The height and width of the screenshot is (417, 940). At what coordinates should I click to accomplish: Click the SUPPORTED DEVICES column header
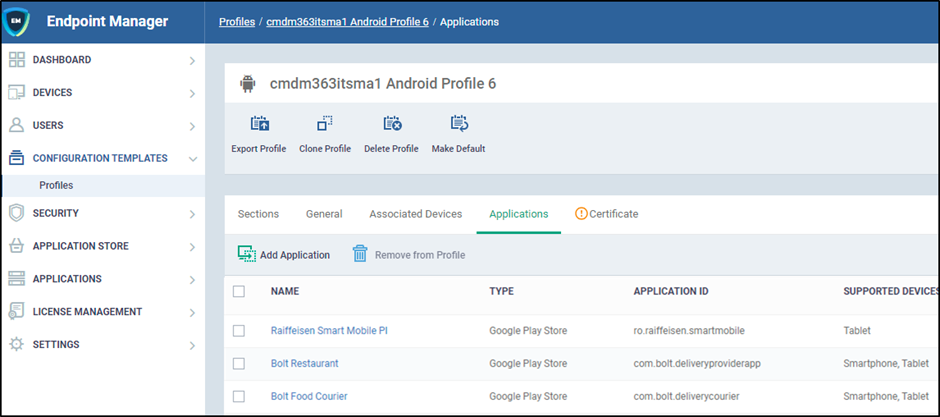891,291
